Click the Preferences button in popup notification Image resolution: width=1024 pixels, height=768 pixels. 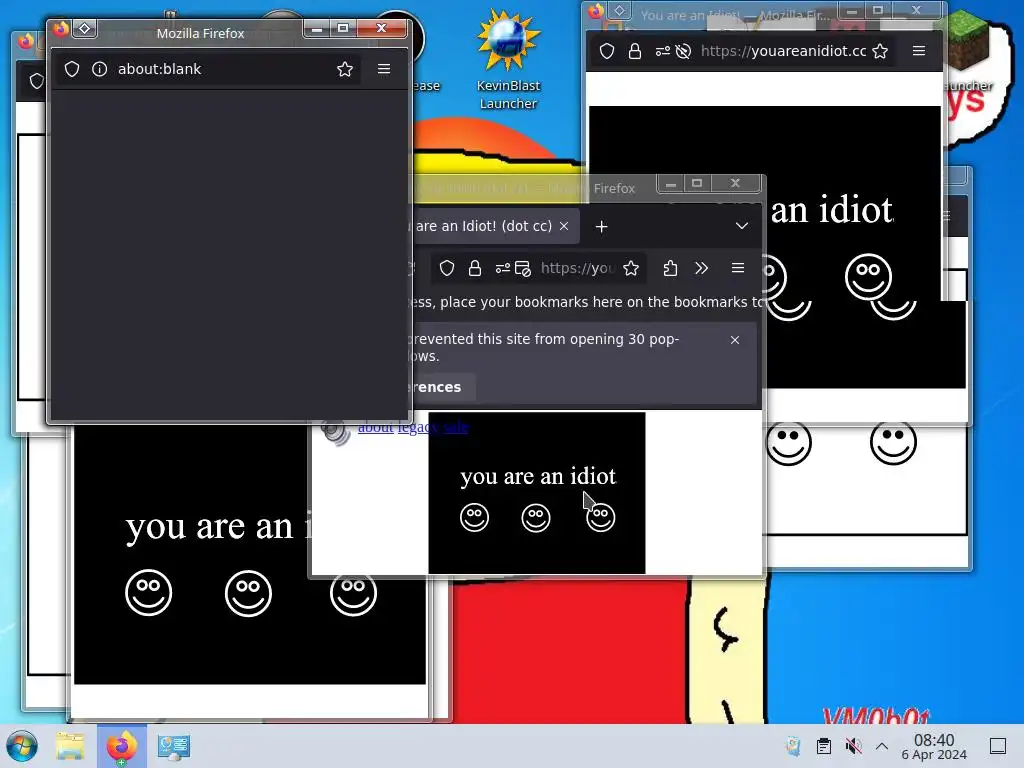(443, 387)
